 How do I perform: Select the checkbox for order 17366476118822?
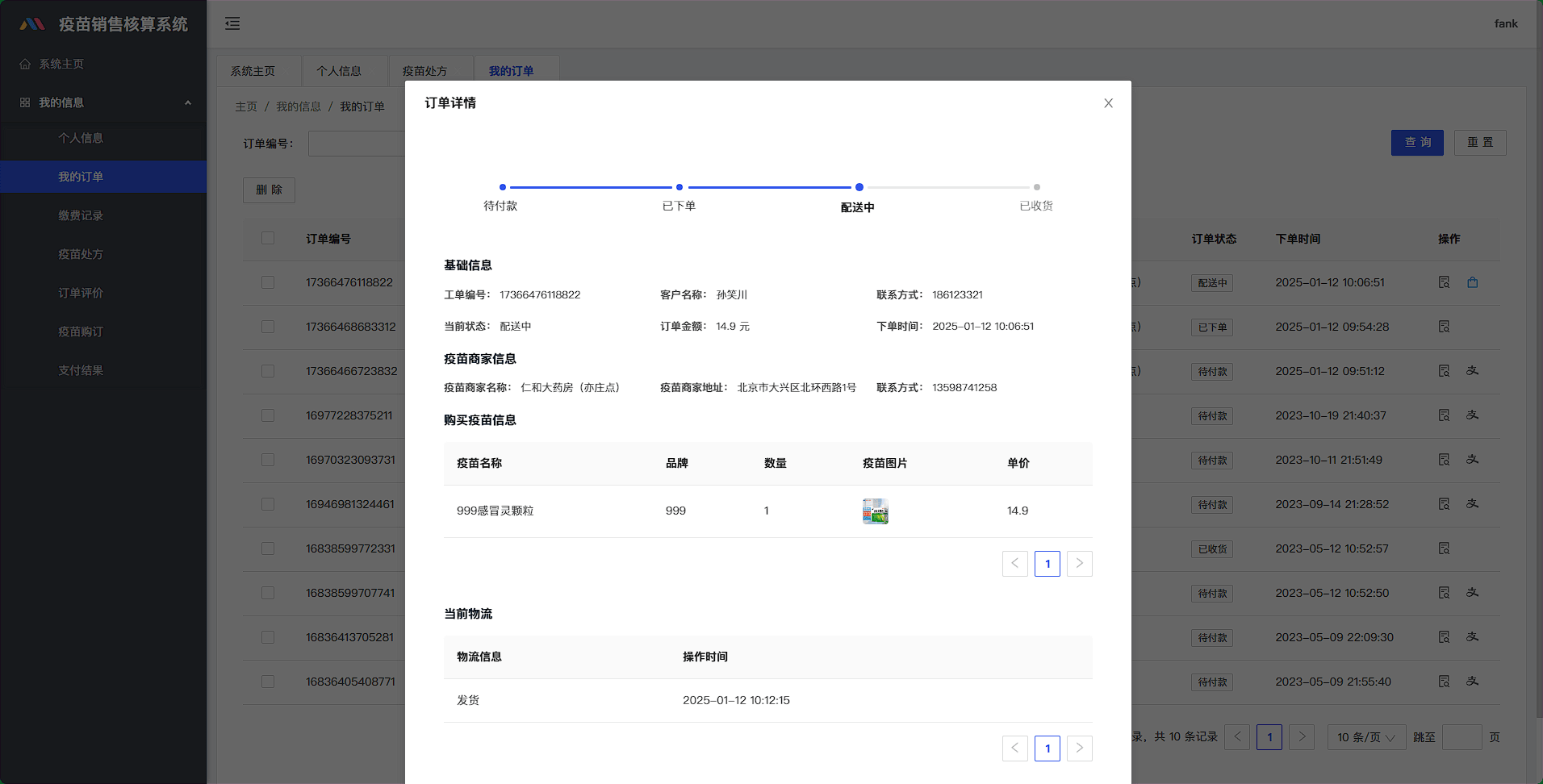[x=268, y=282]
